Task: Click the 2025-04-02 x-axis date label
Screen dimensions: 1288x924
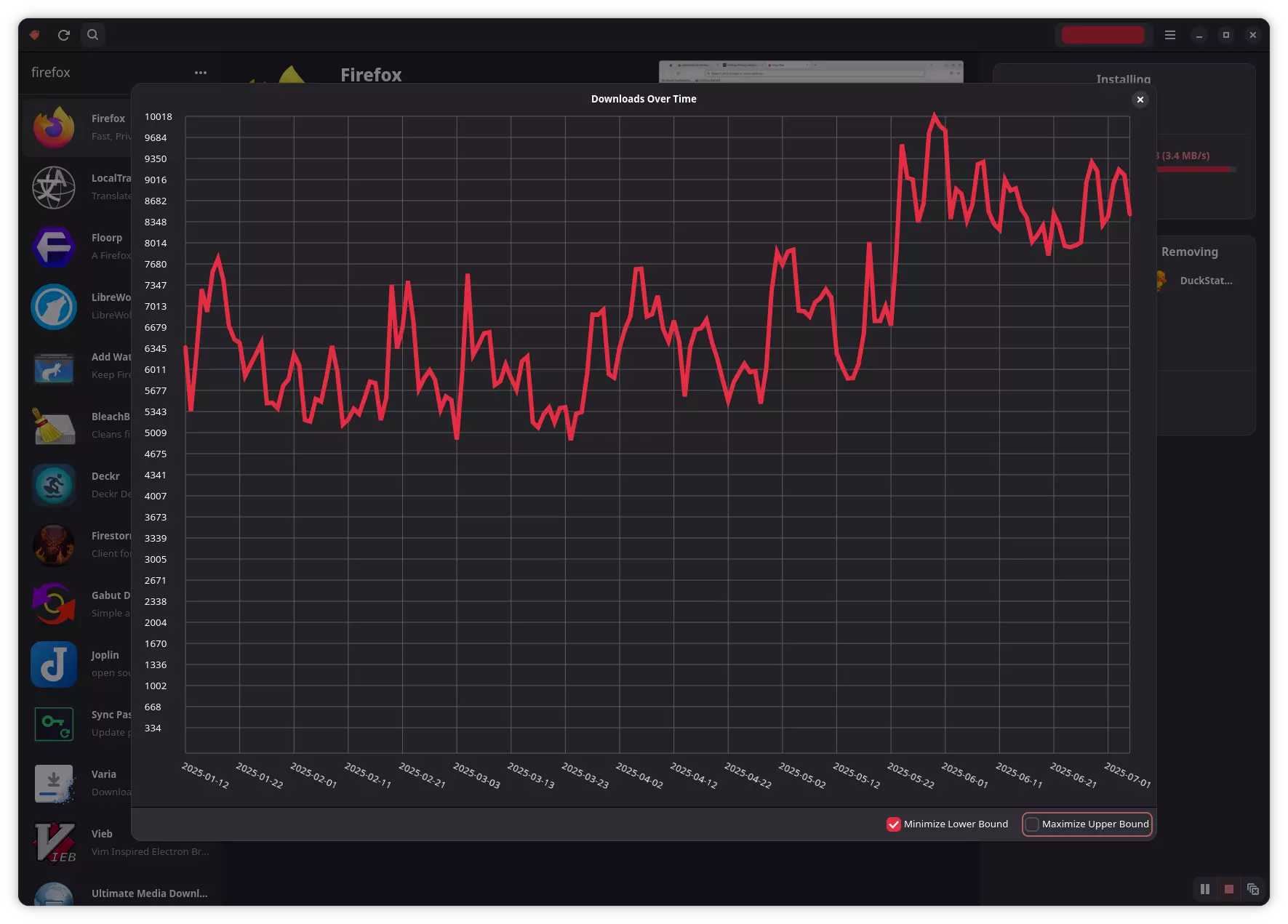Action: (639, 776)
